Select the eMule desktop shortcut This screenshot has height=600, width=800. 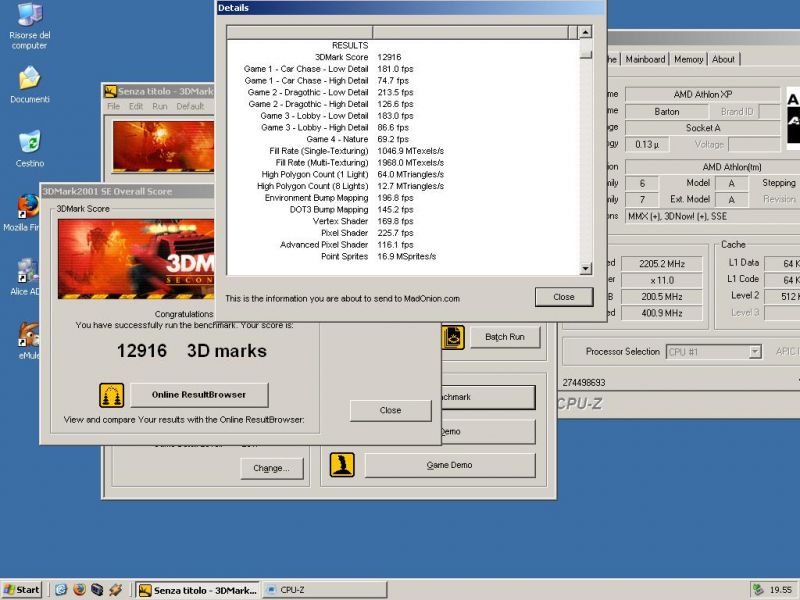[28, 341]
